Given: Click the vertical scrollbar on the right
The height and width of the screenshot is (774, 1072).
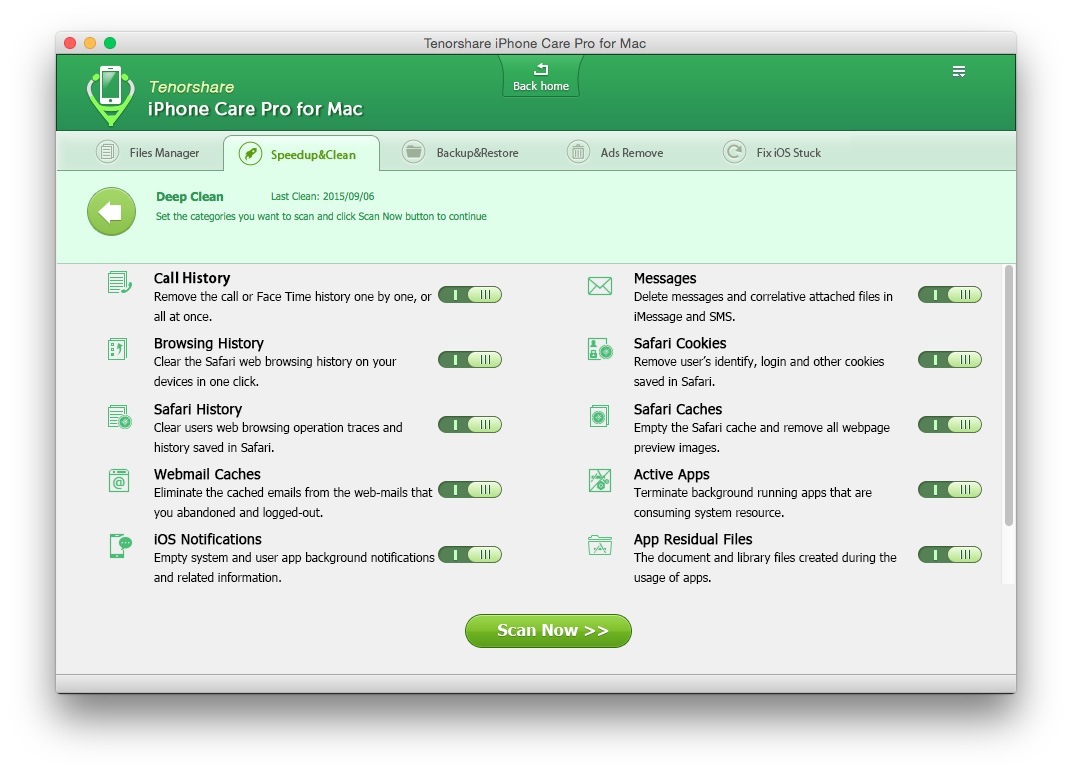Looking at the screenshot, I should tap(1008, 395).
